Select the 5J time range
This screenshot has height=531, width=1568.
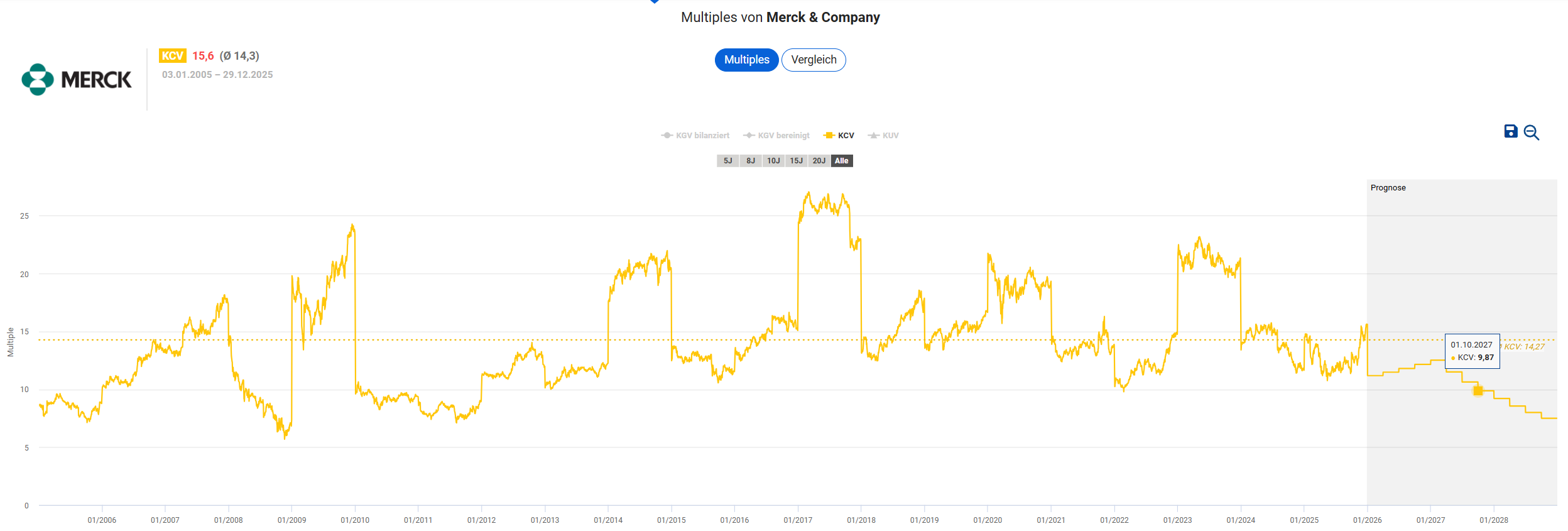727,161
